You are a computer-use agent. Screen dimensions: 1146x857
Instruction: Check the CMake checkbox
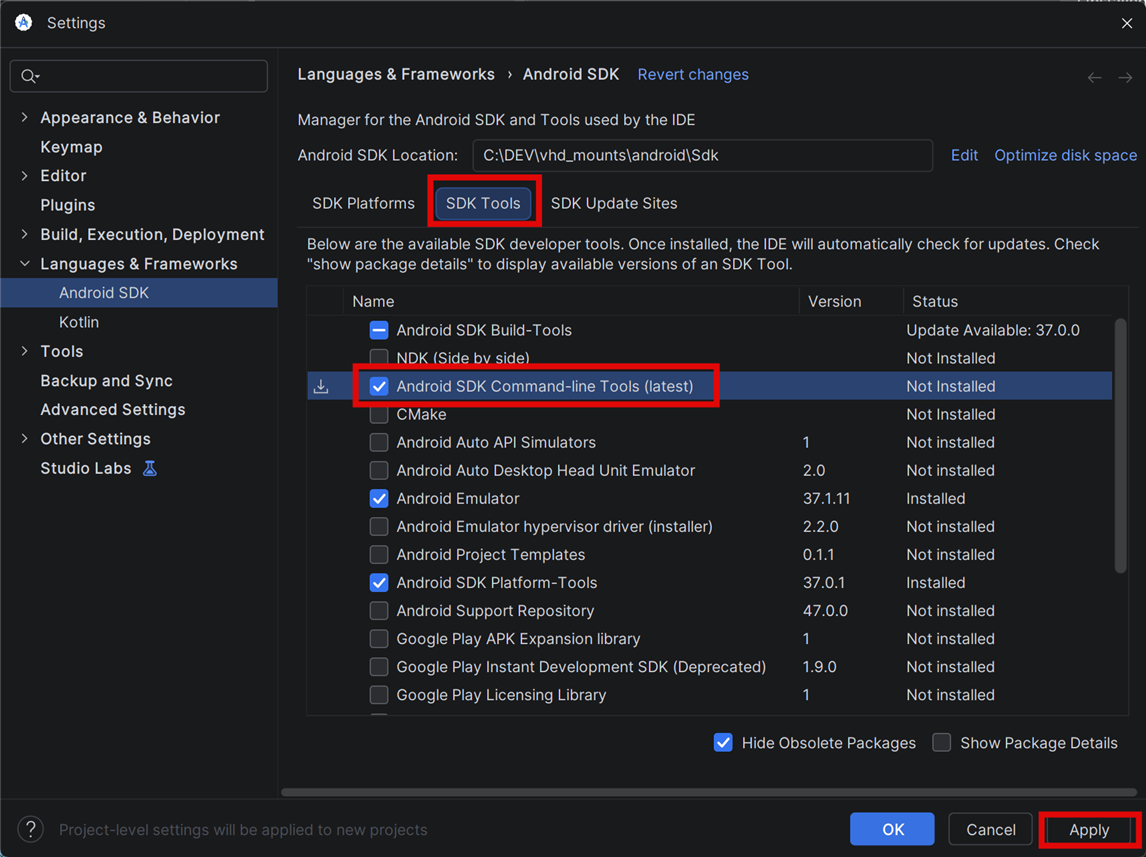point(379,414)
